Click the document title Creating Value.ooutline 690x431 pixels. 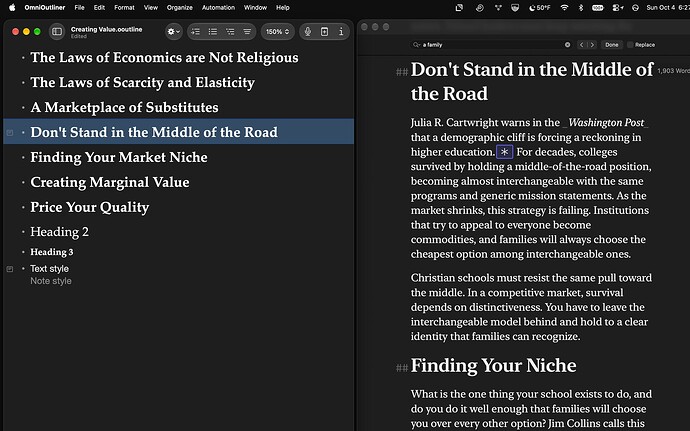[106, 29]
